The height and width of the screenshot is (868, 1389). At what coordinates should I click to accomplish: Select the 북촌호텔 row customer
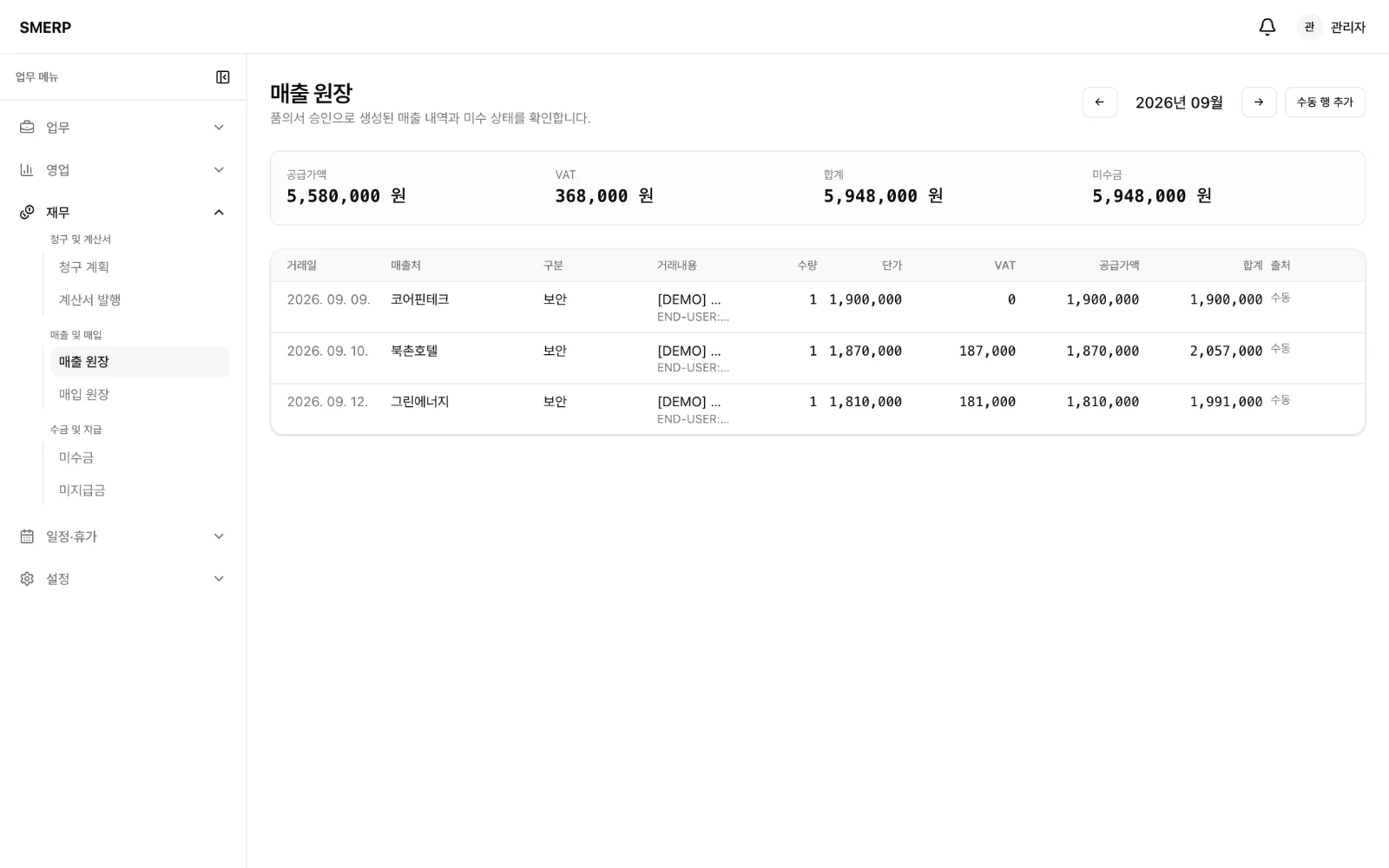[414, 351]
